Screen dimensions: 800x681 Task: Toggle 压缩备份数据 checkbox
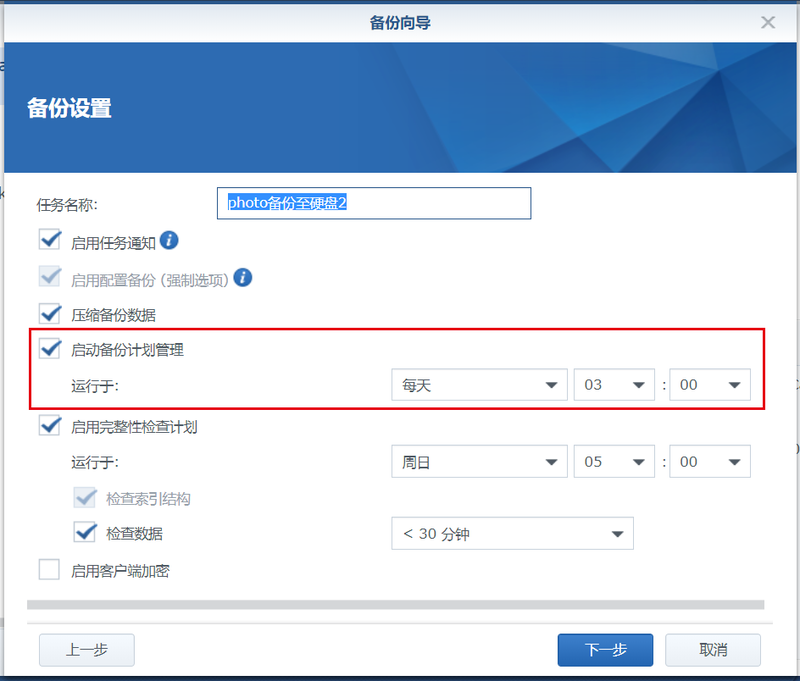pos(50,313)
